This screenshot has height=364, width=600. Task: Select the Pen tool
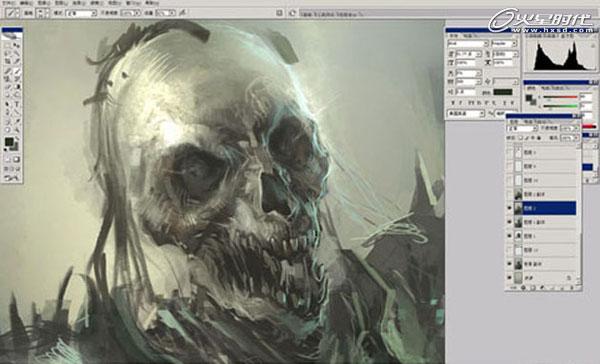click(7, 112)
